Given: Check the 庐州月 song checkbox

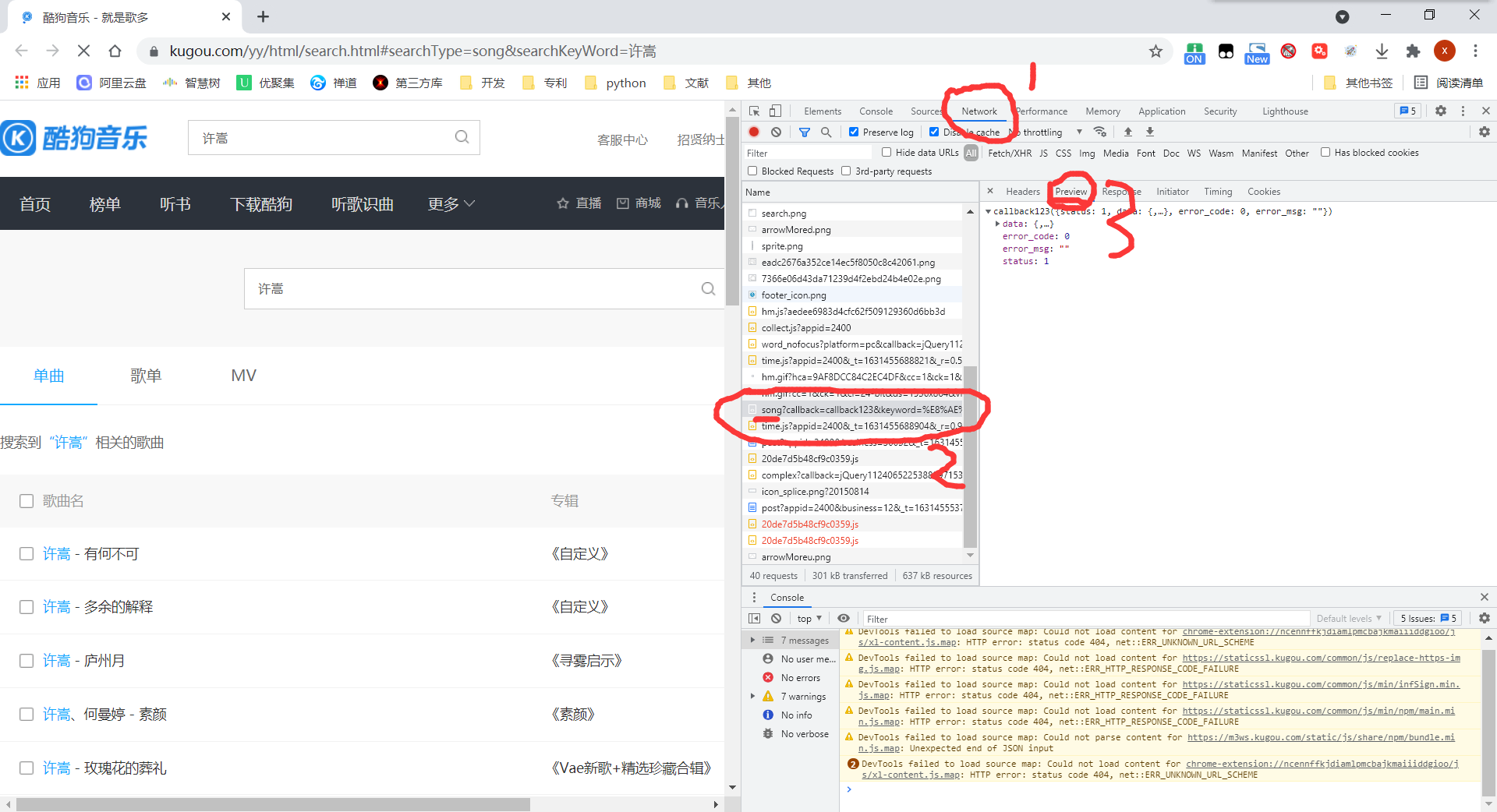Looking at the screenshot, I should [x=27, y=661].
